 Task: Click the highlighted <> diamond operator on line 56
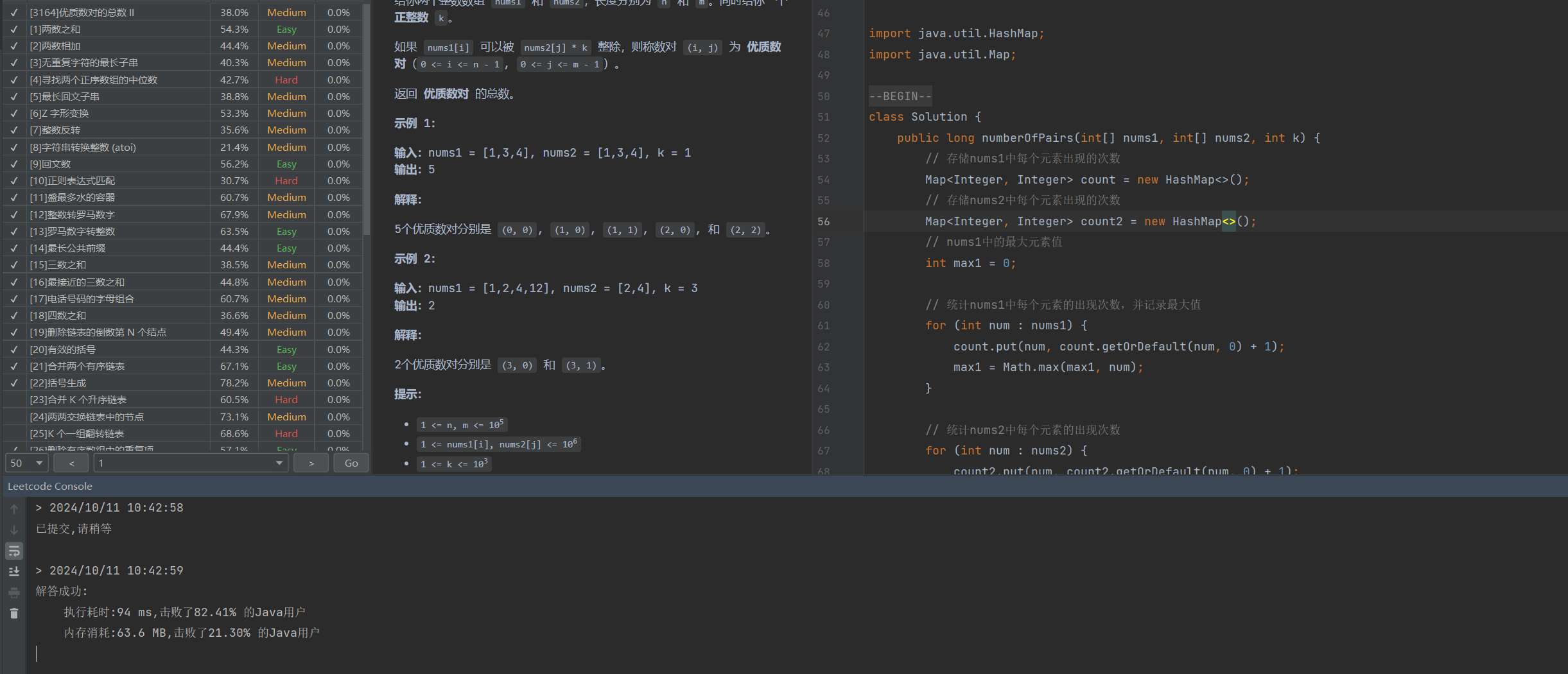point(1228,221)
